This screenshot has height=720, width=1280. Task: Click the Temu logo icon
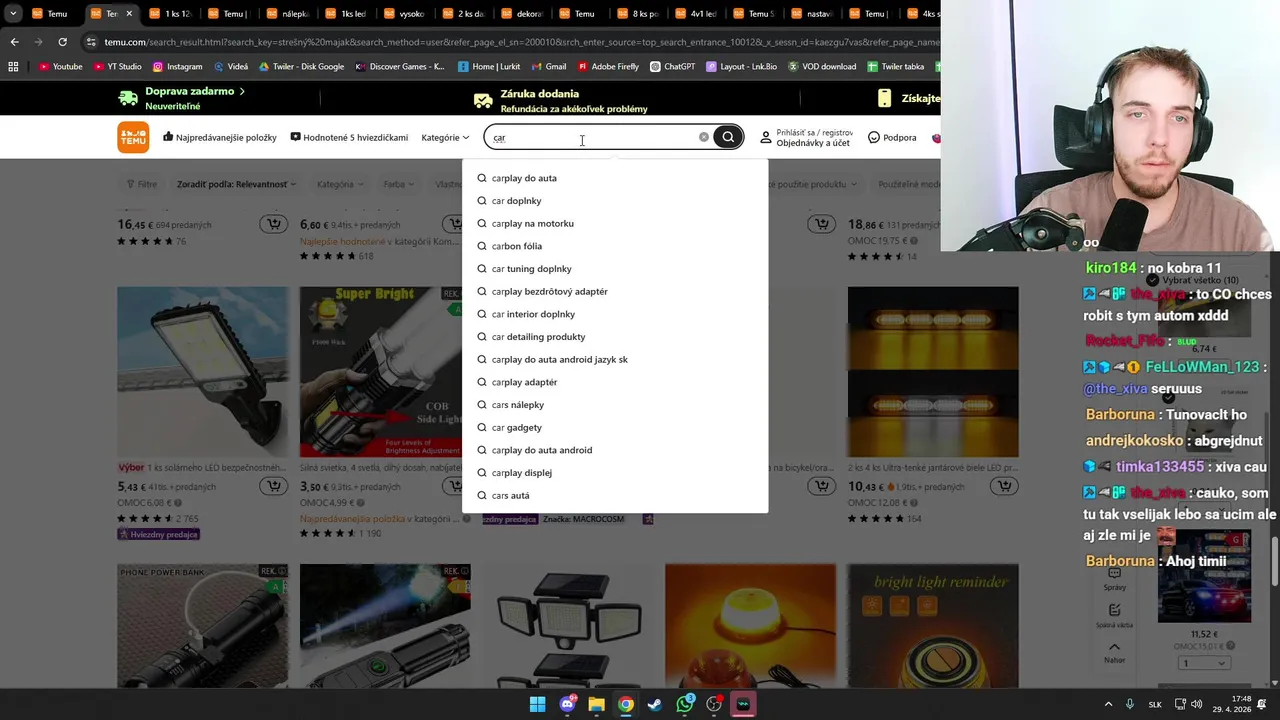[x=133, y=137]
